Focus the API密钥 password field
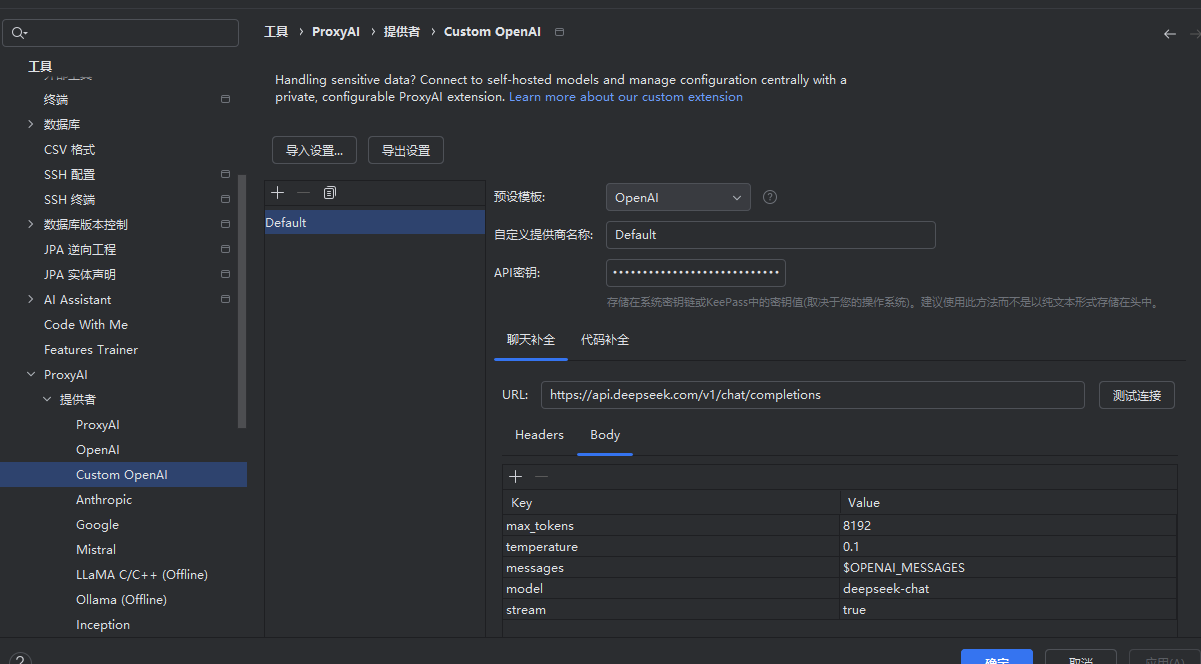Image resolution: width=1201 pixels, height=664 pixels. pos(696,273)
